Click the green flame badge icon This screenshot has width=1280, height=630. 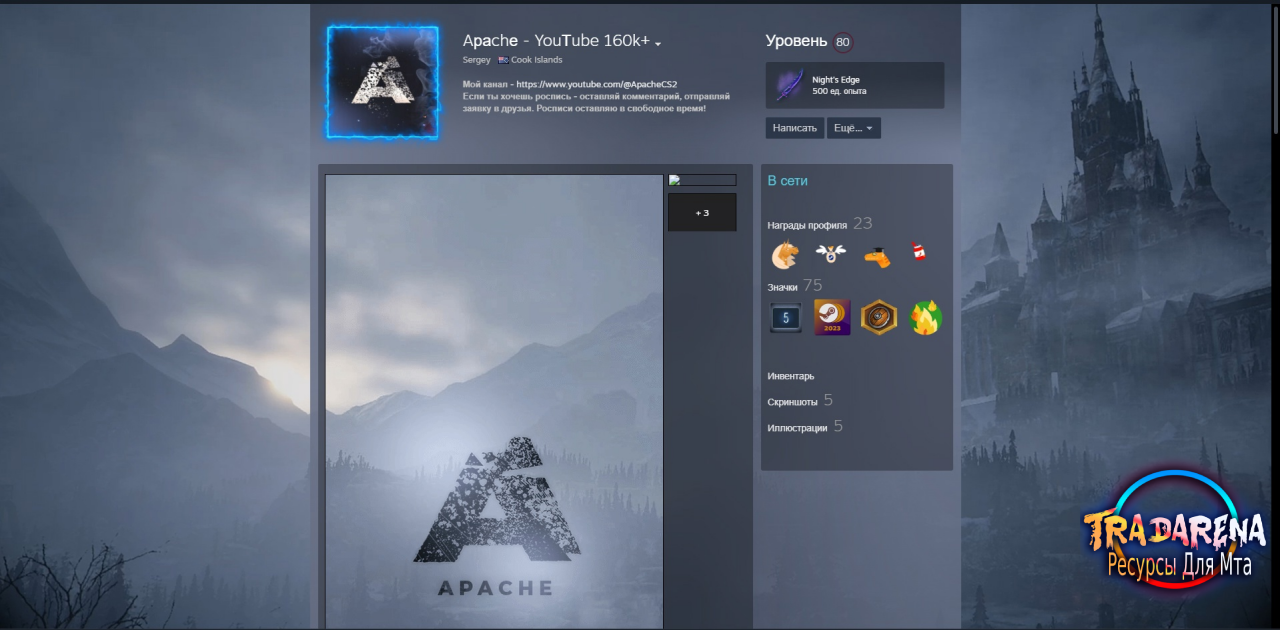[926, 318]
